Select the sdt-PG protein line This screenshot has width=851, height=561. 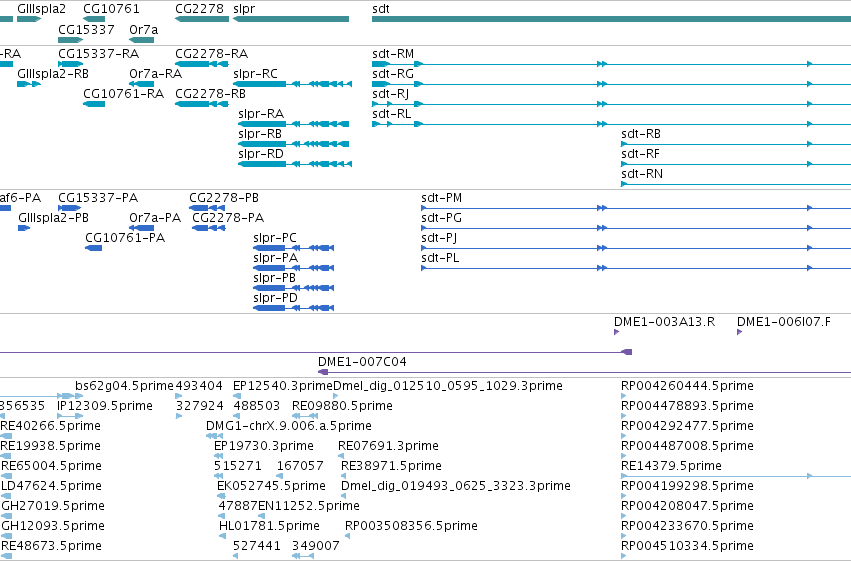[x=636, y=228]
